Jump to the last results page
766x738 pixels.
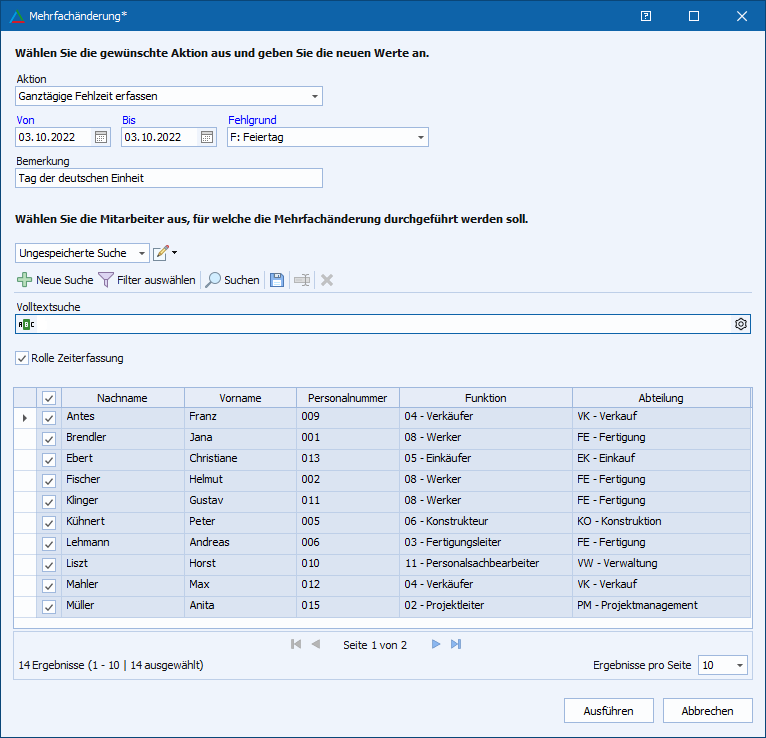(x=456, y=645)
